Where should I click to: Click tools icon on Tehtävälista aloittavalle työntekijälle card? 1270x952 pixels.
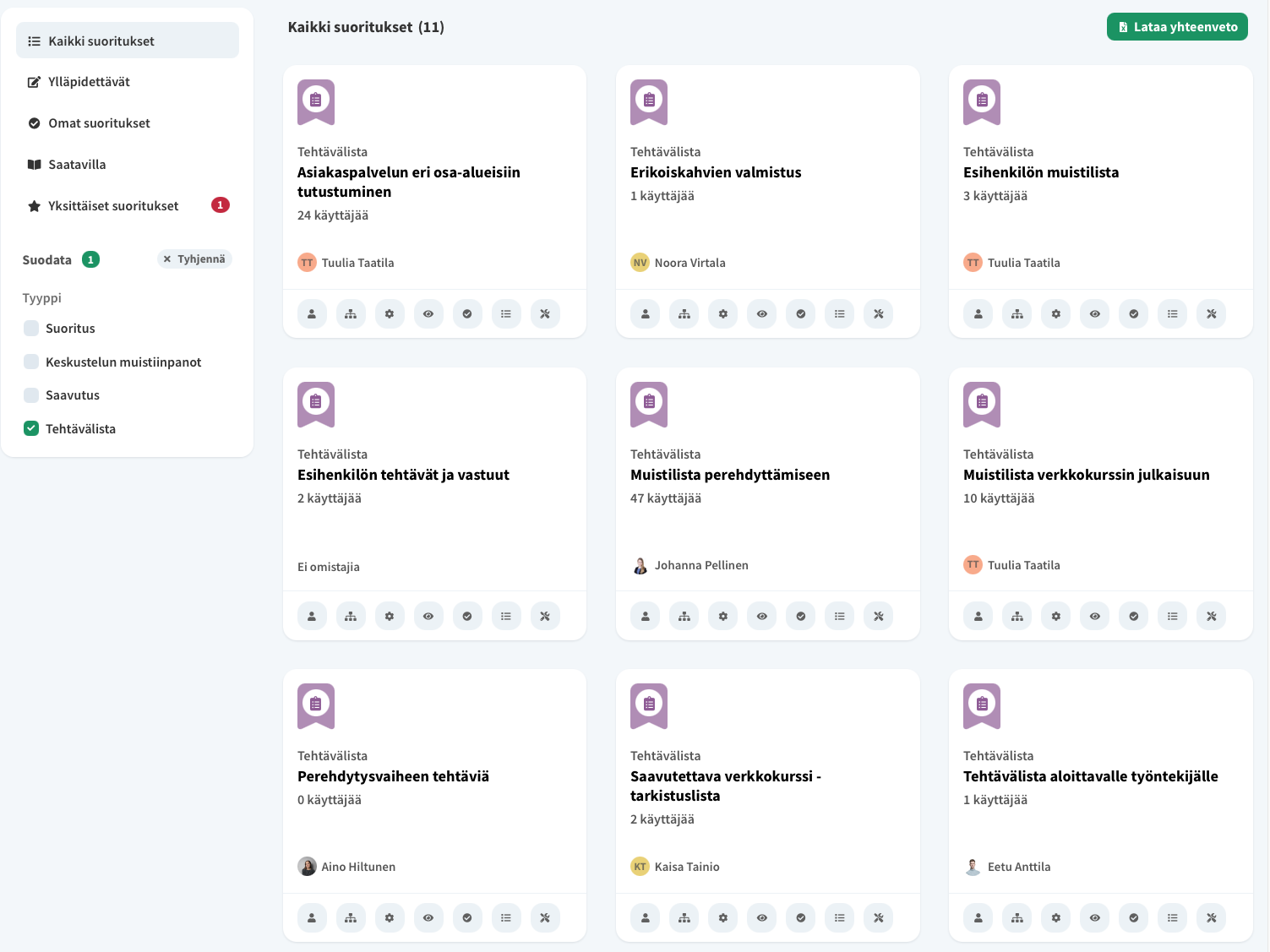1211,918
